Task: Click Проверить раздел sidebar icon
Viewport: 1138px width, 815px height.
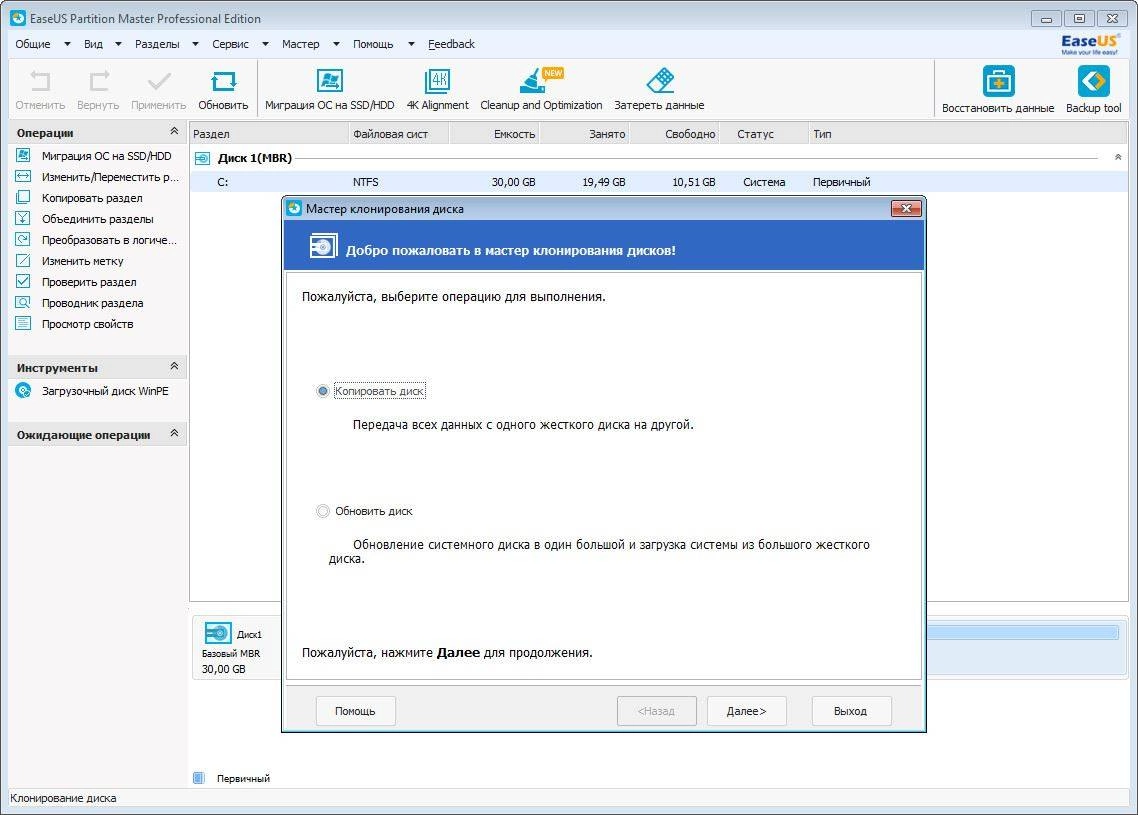Action: coord(23,282)
